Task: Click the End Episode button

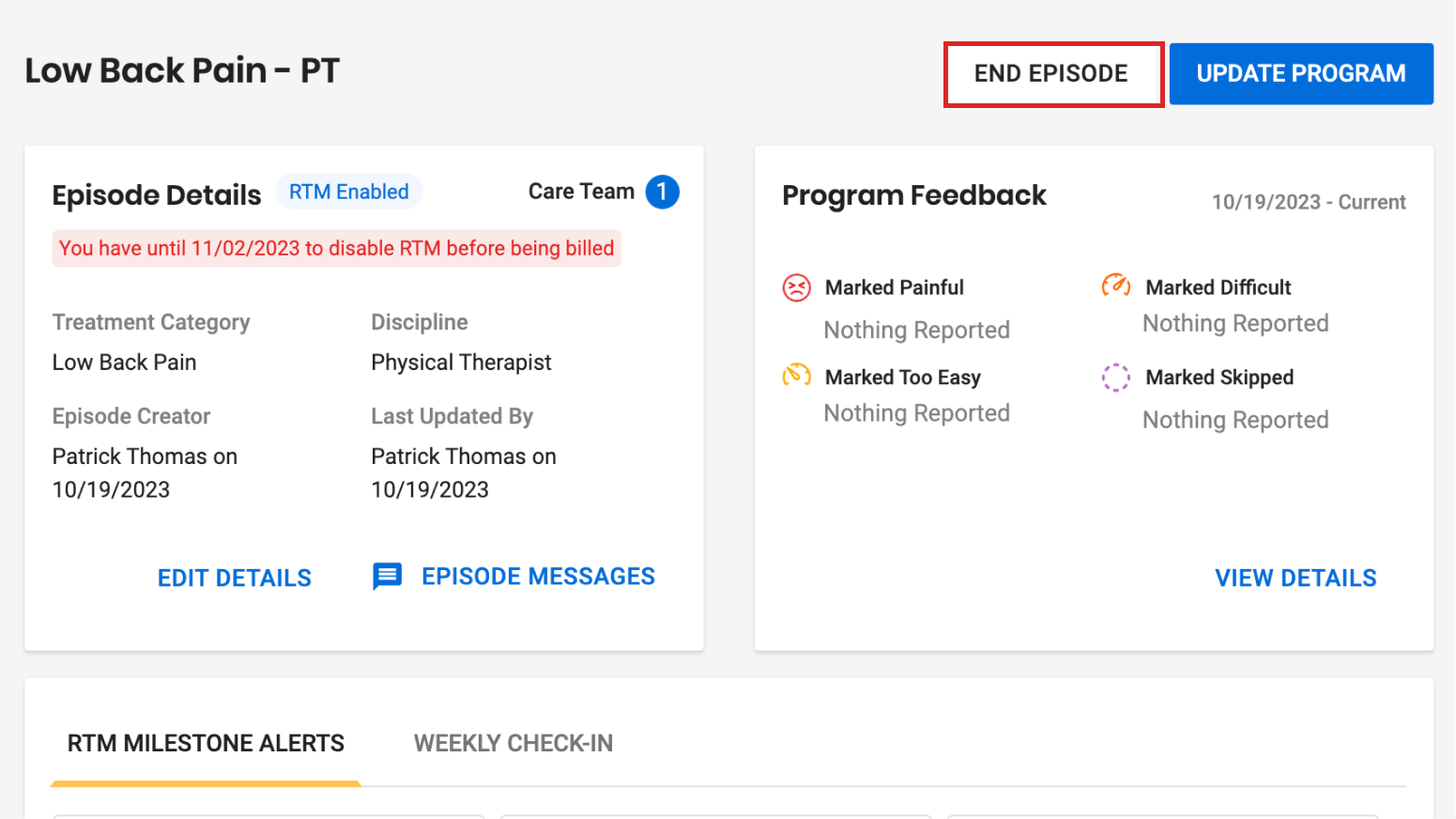Action: point(1052,73)
